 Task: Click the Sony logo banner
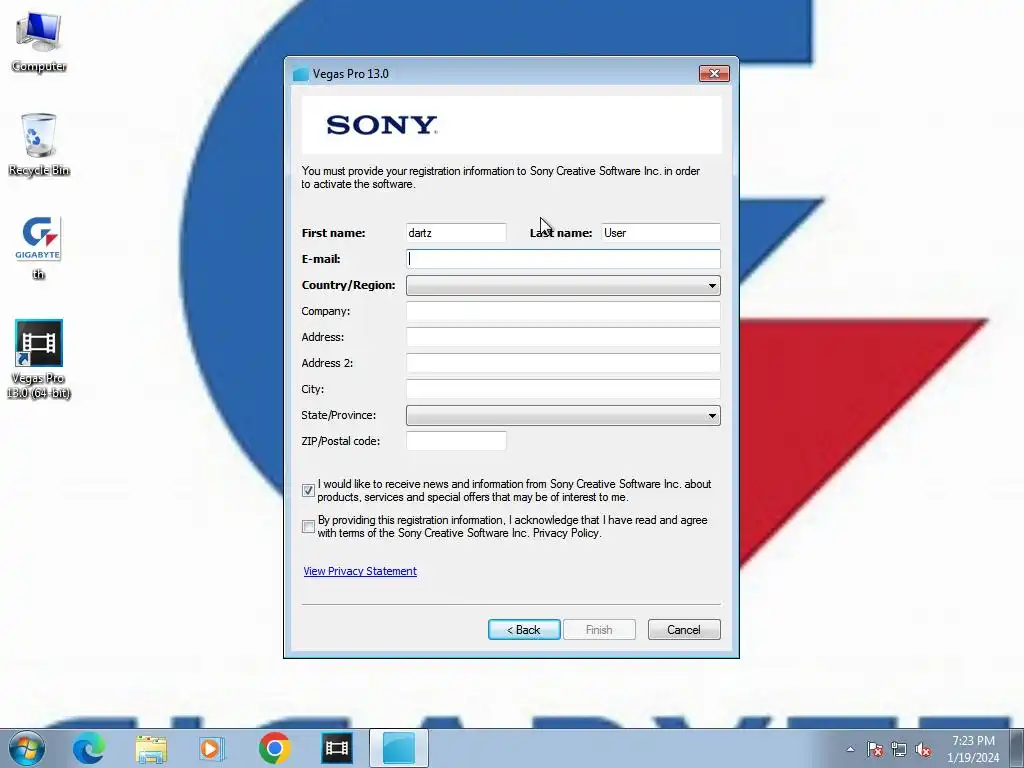pyautogui.click(x=511, y=125)
